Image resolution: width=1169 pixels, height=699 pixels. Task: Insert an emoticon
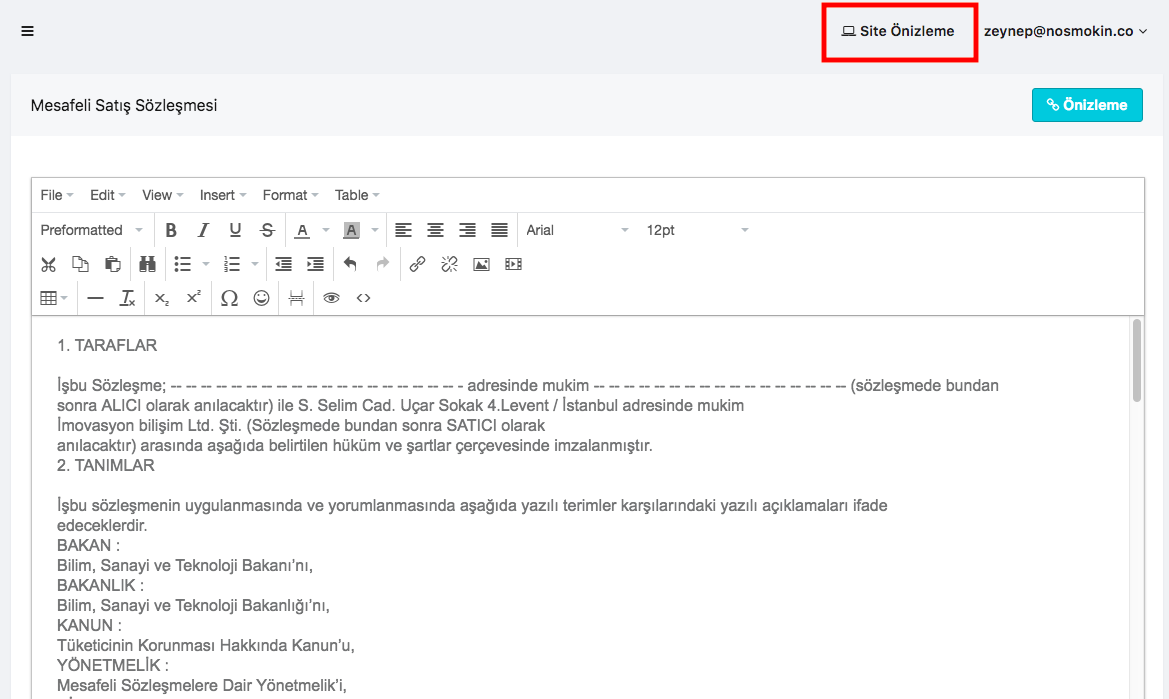[261, 298]
